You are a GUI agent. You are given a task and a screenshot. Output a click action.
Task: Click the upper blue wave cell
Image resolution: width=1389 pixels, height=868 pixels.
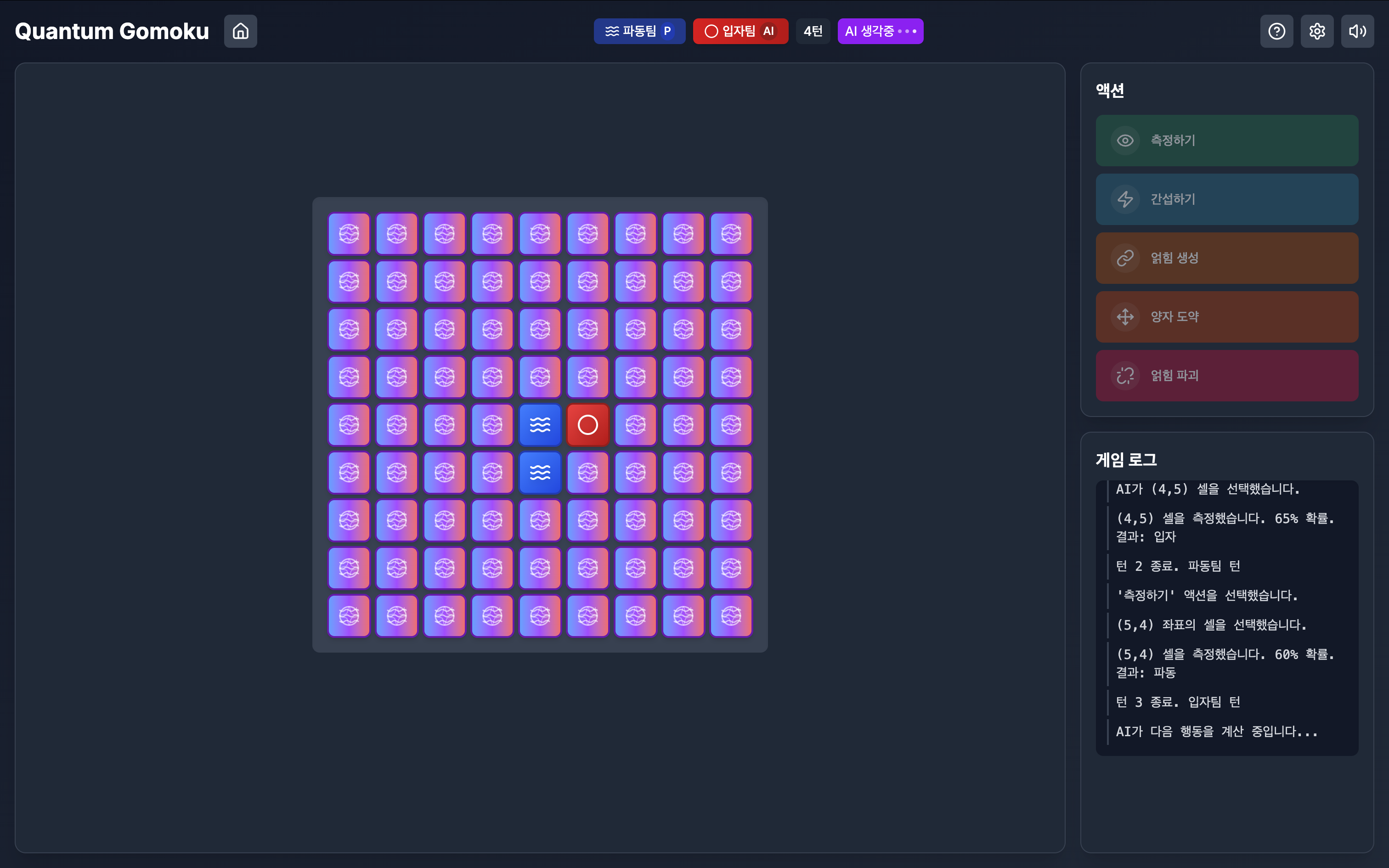pyautogui.click(x=540, y=425)
